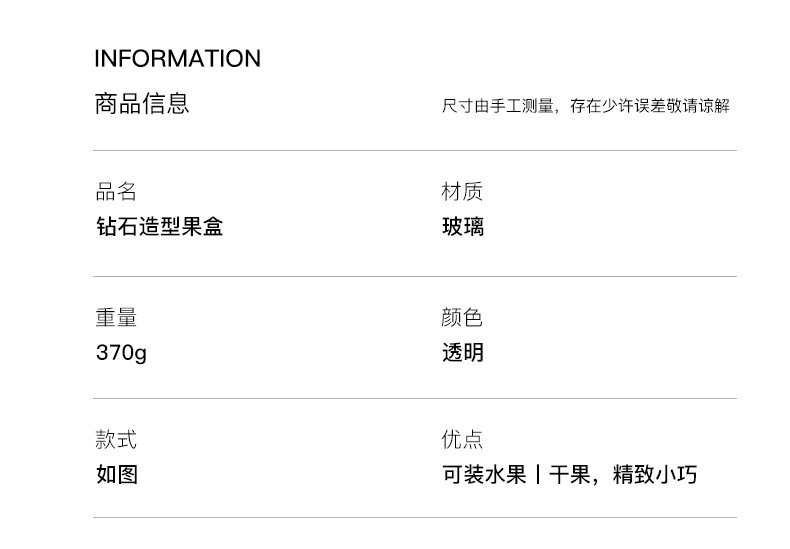Select the 商品信息 section title
Image resolution: width=790 pixels, height=549 pixels.
tap(141, 104)
